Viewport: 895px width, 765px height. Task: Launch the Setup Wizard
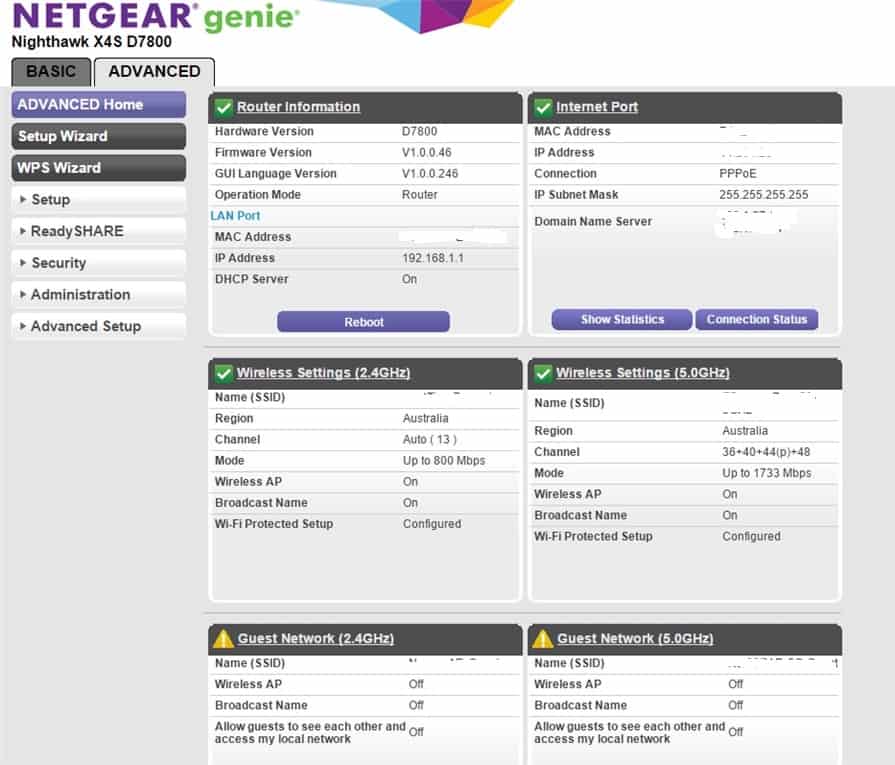click(98, 136)
